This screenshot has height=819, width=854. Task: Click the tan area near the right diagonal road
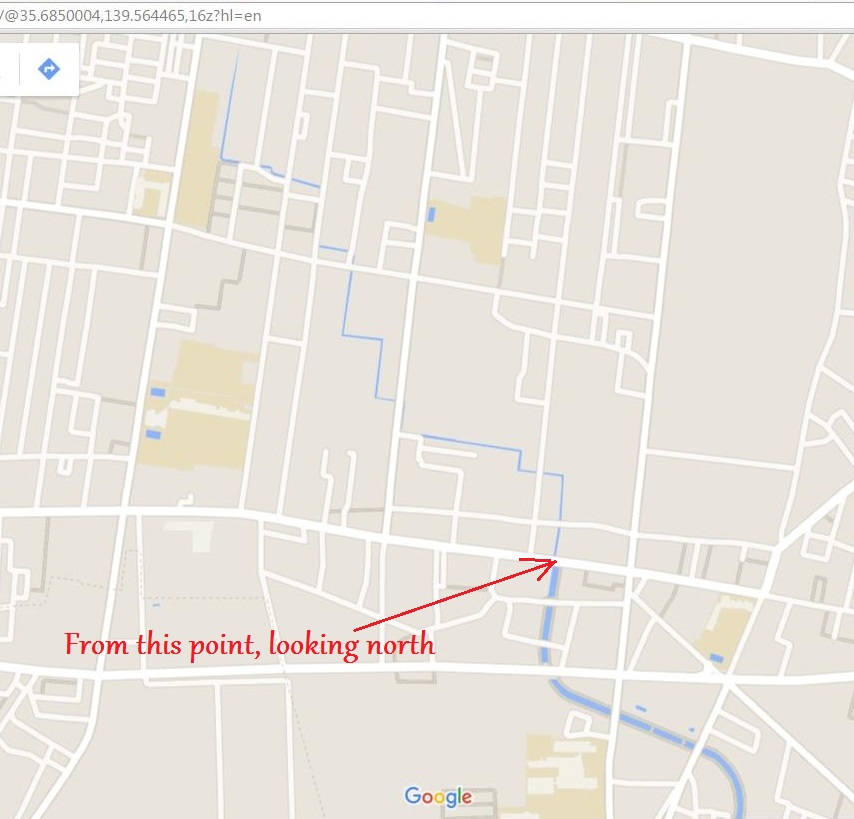[726, 626]
